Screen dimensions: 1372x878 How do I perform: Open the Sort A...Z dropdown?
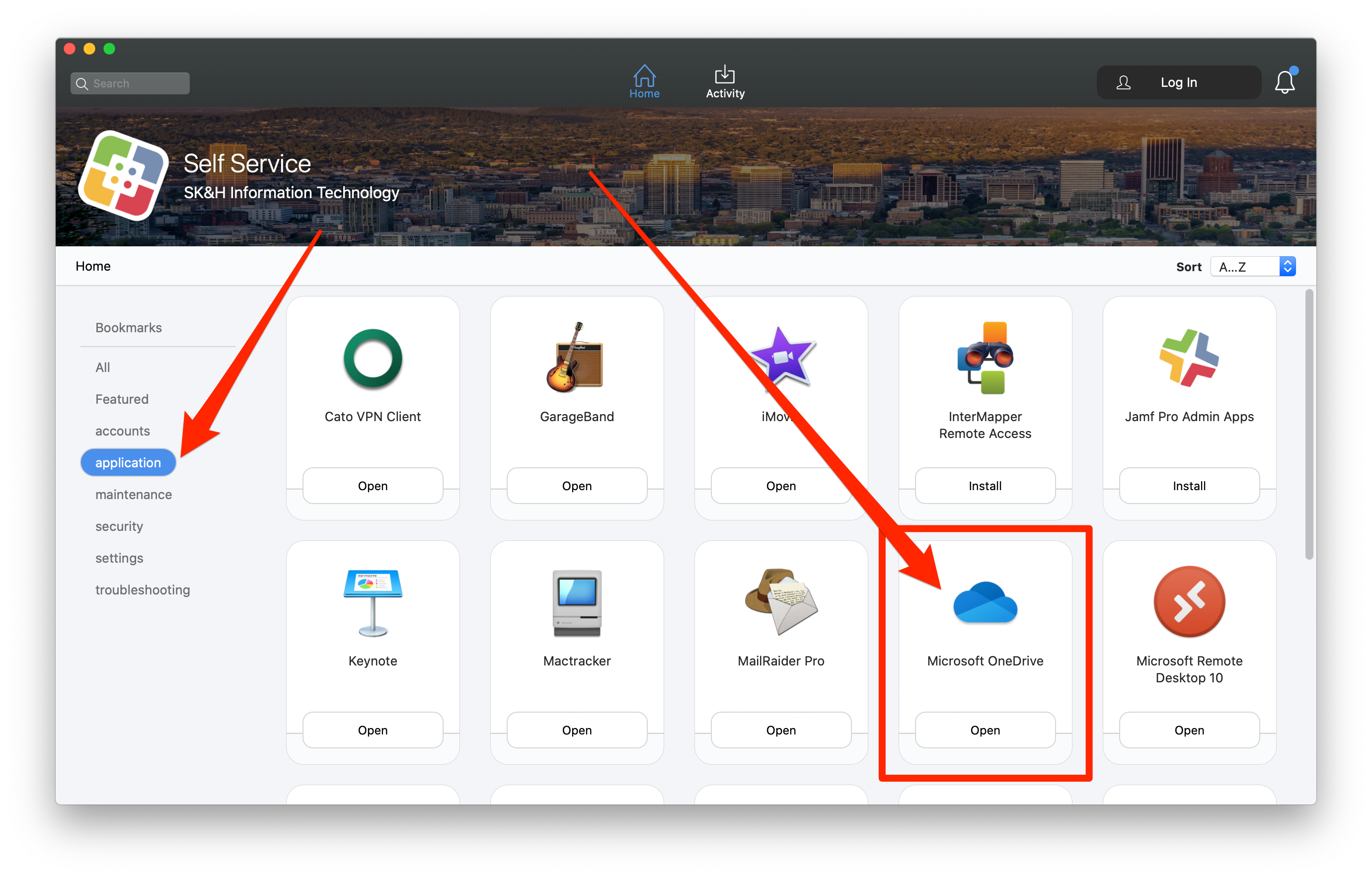1253,267
